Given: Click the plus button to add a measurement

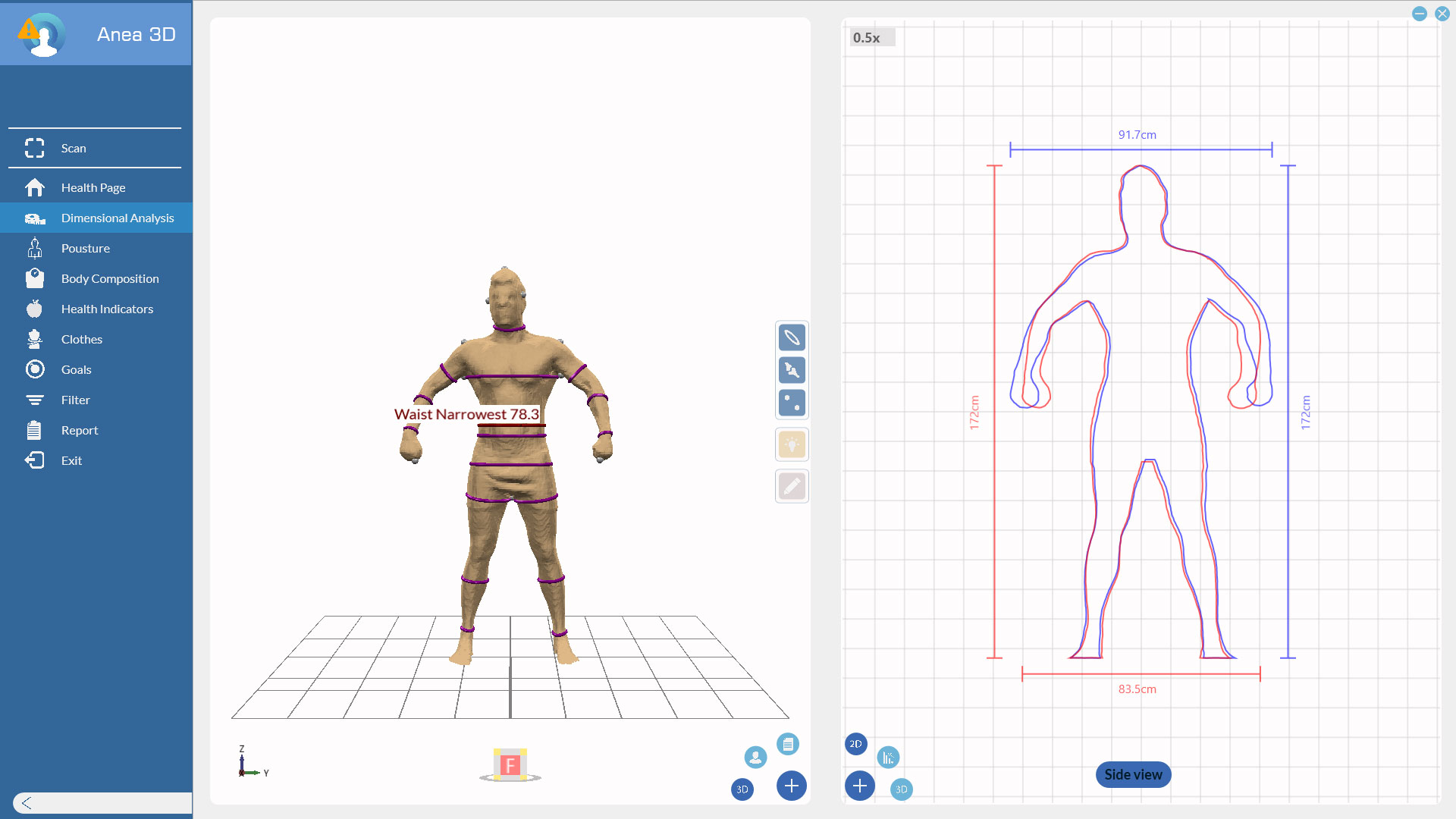Looking at the screenshot, I should click(792, 786).
